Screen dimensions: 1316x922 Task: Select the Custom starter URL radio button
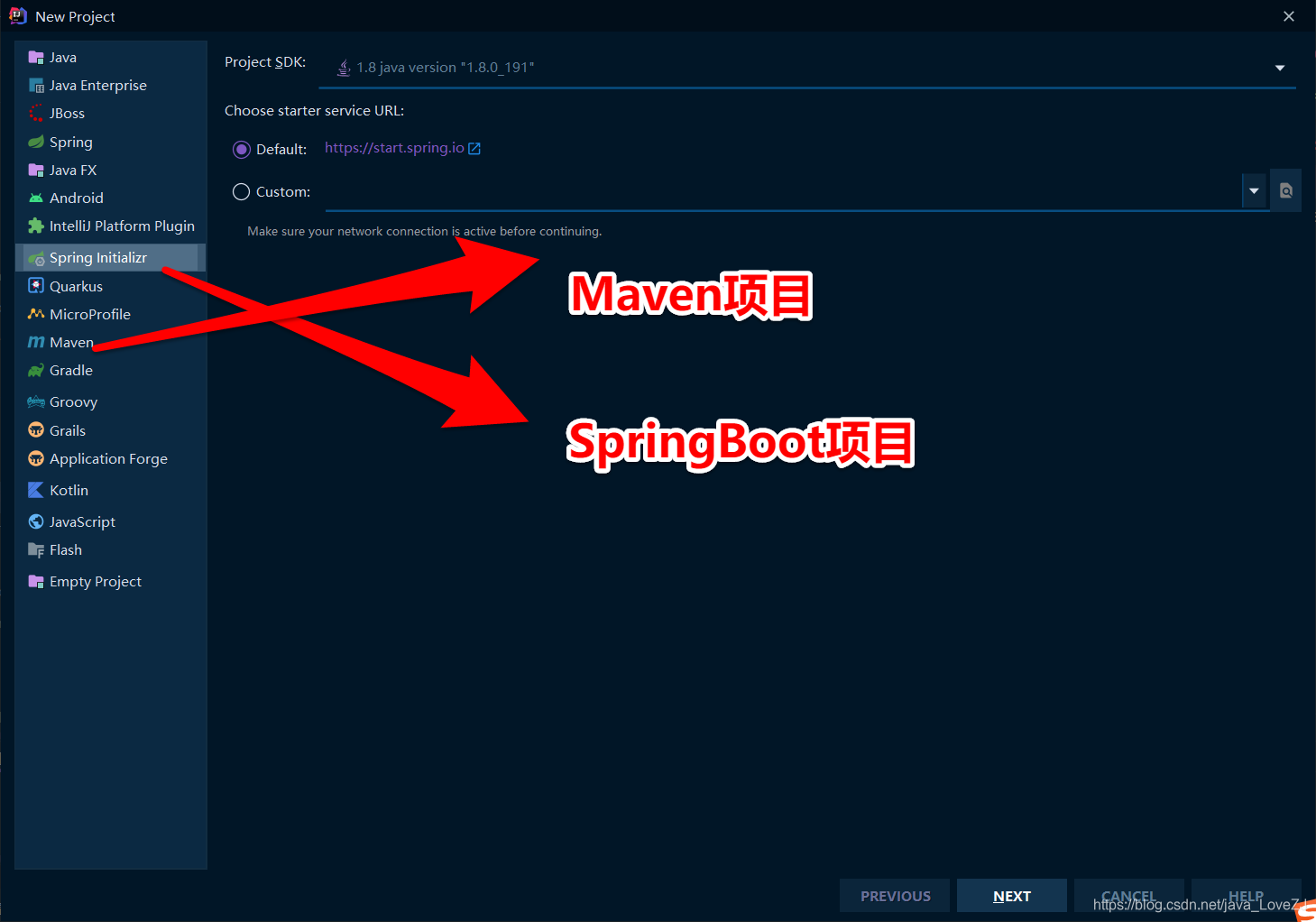click(241, 192)
